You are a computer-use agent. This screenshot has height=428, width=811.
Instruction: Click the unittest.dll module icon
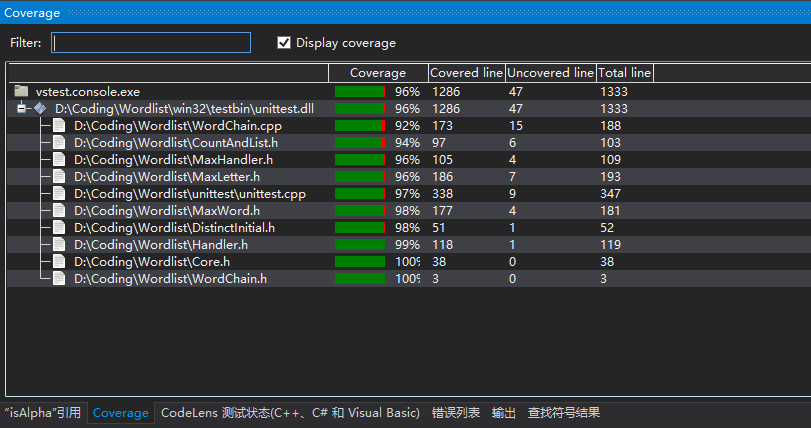[x=40, y=109]
